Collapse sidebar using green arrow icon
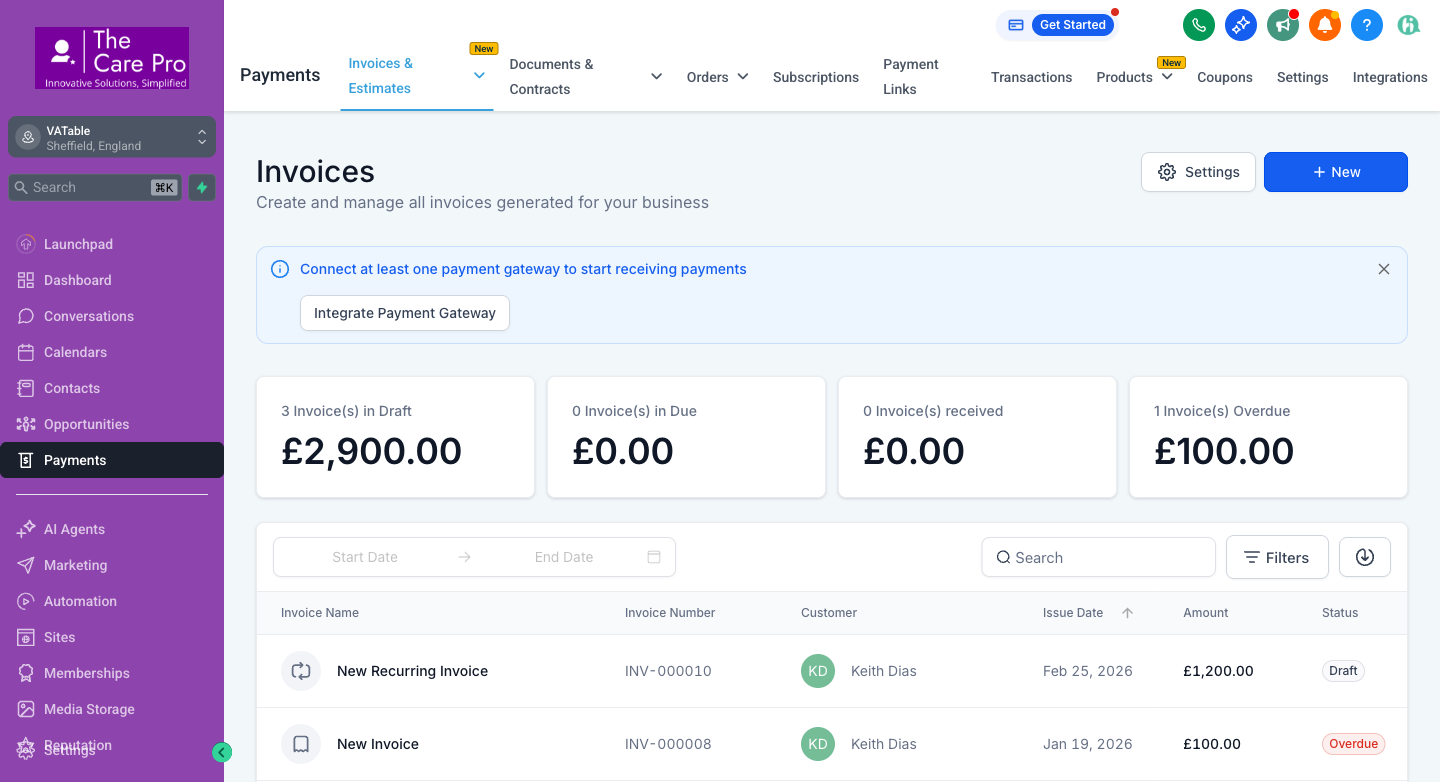This screenshot has height=782, width=1440. [x=222, y=752]
